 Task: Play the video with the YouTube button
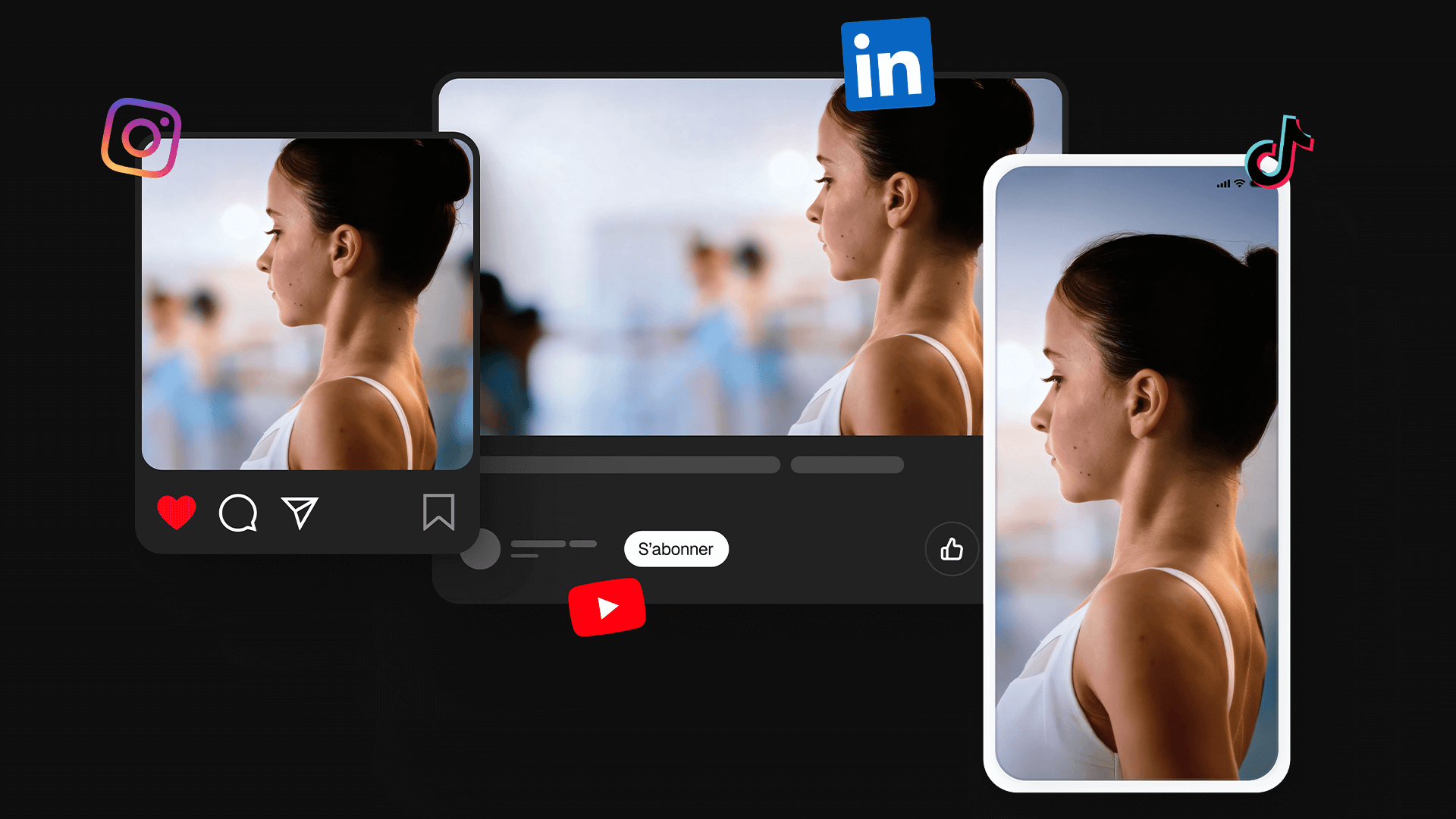coord(607,607)
